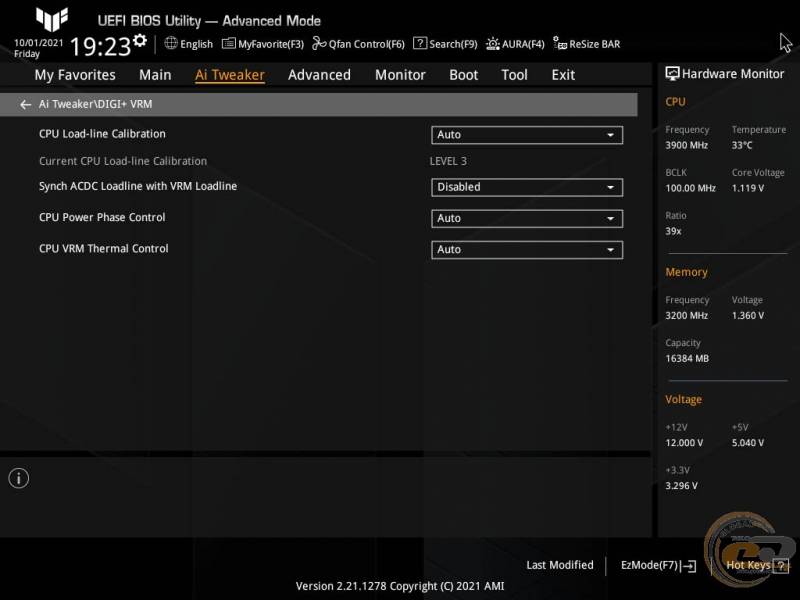Click ReSize BAR label

pyautogui.click(x=595, y=44)
